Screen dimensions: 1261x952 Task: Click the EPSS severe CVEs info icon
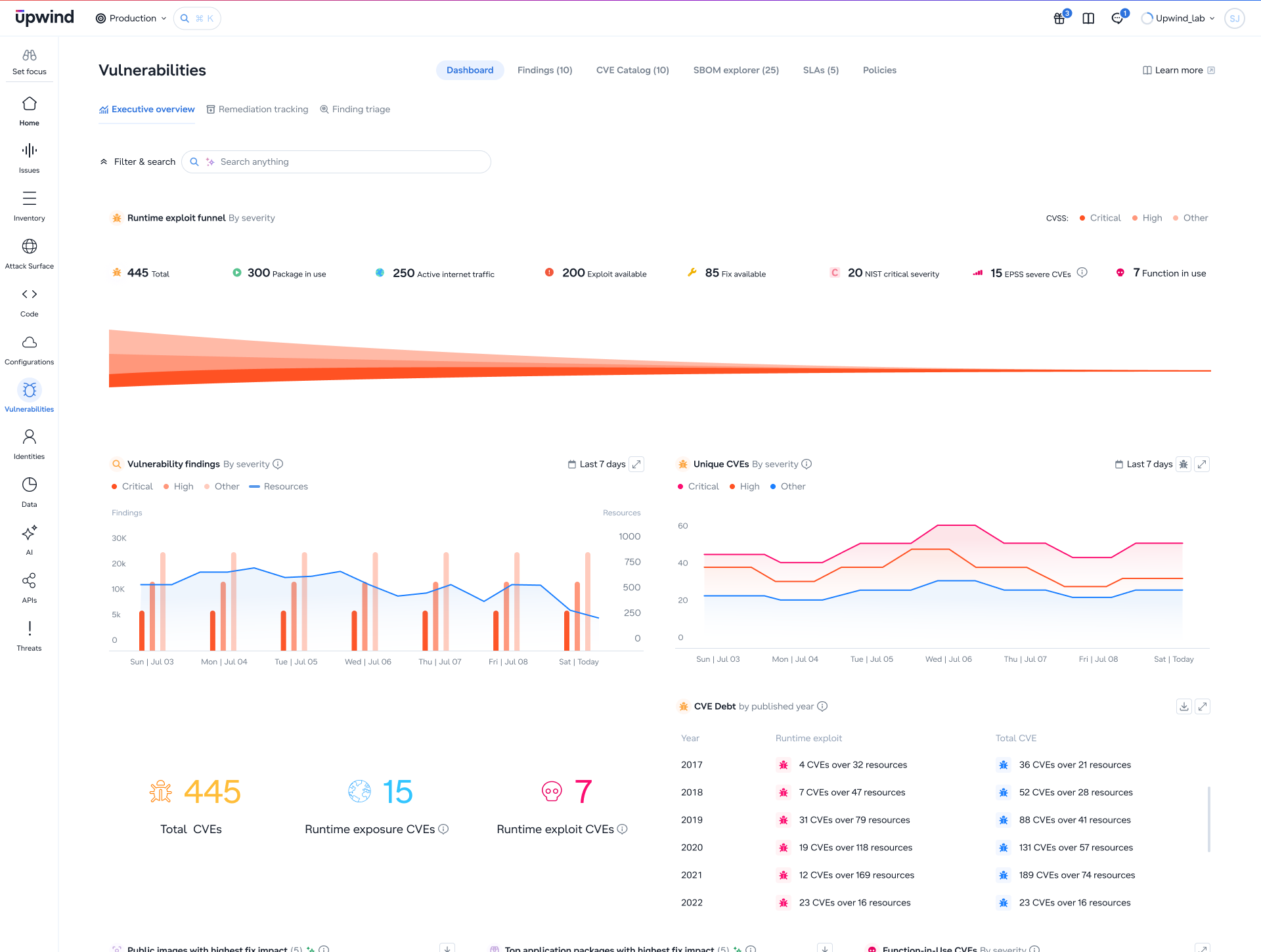click(1082, 272)
